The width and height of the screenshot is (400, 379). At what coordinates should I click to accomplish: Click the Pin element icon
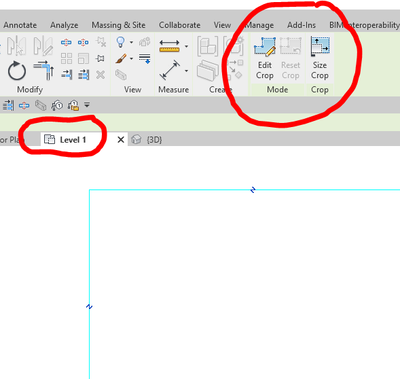(x=100, y=59)
